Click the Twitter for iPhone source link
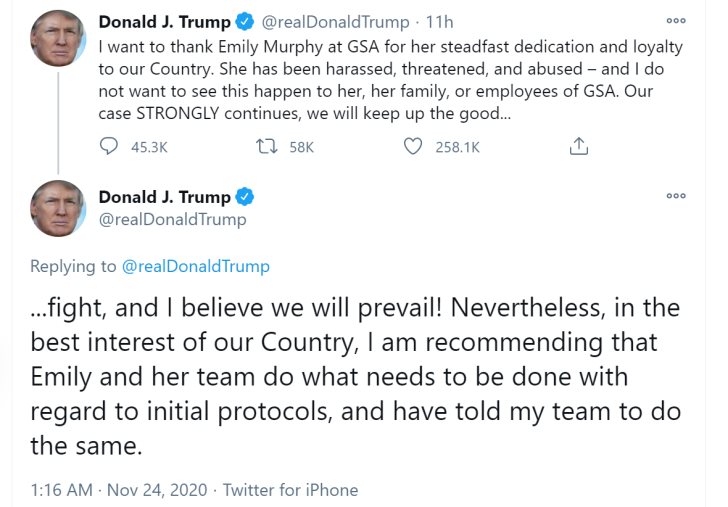728x507 pixels. point(290,490)
